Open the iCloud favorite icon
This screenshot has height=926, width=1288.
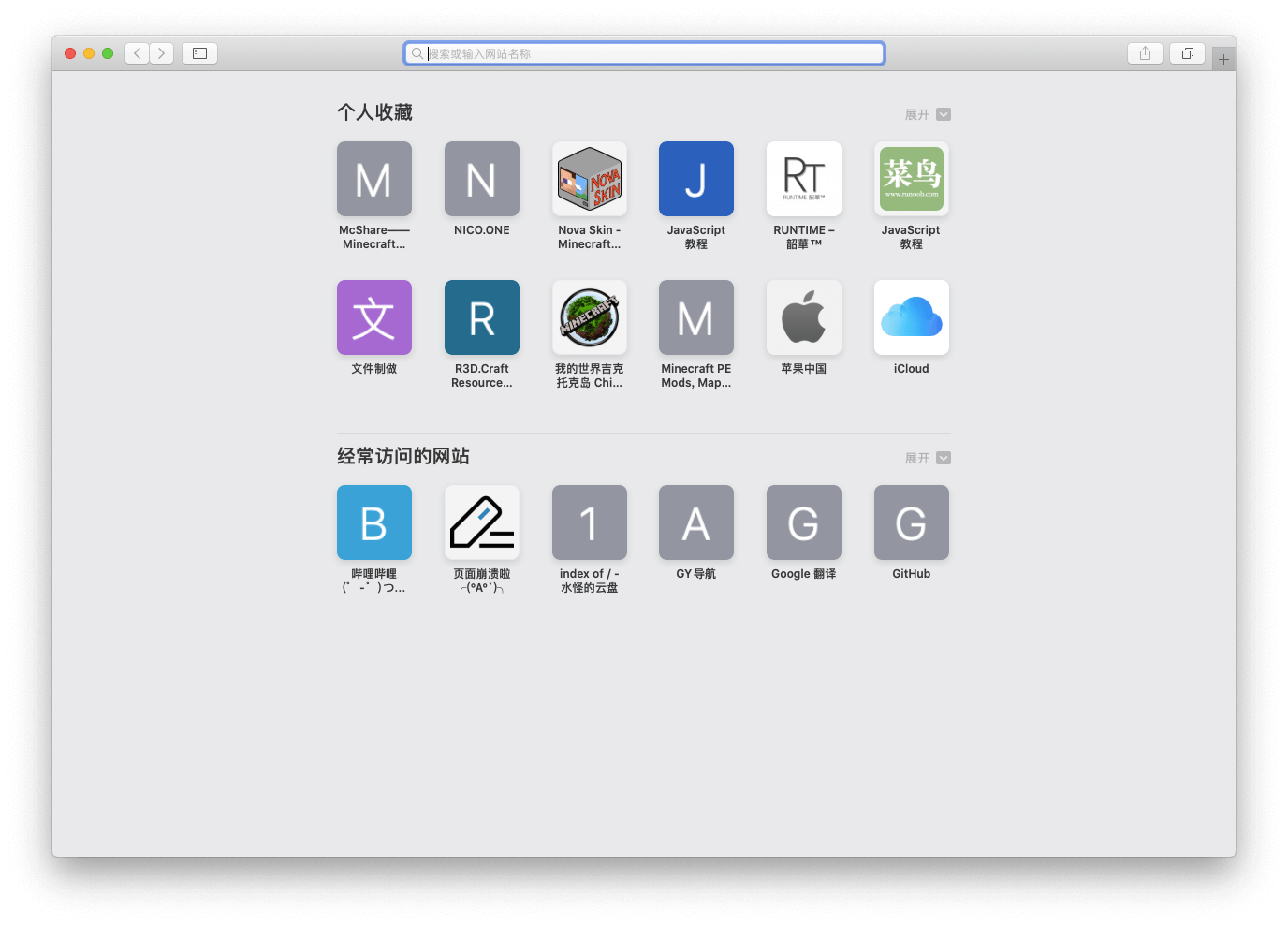coord(911,318)
